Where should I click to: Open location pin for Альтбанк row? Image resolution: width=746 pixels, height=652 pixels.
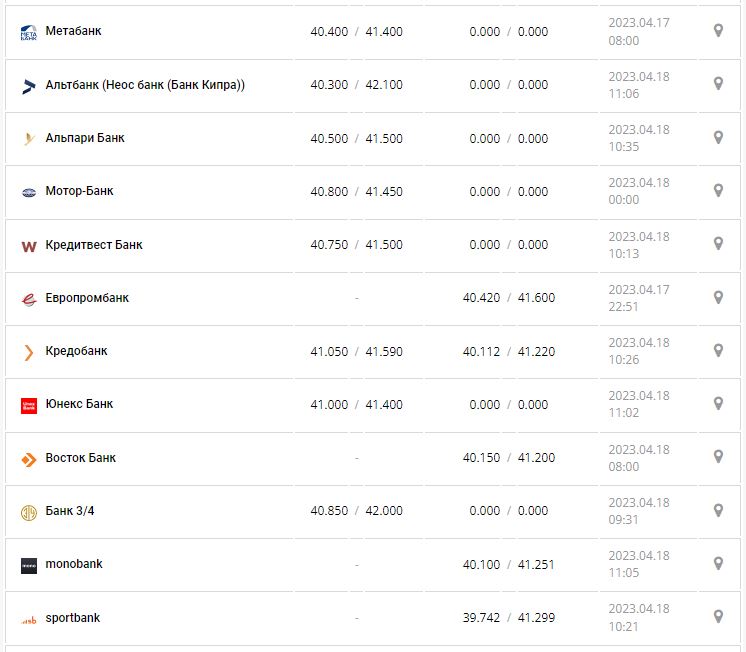tap(718, 84)
